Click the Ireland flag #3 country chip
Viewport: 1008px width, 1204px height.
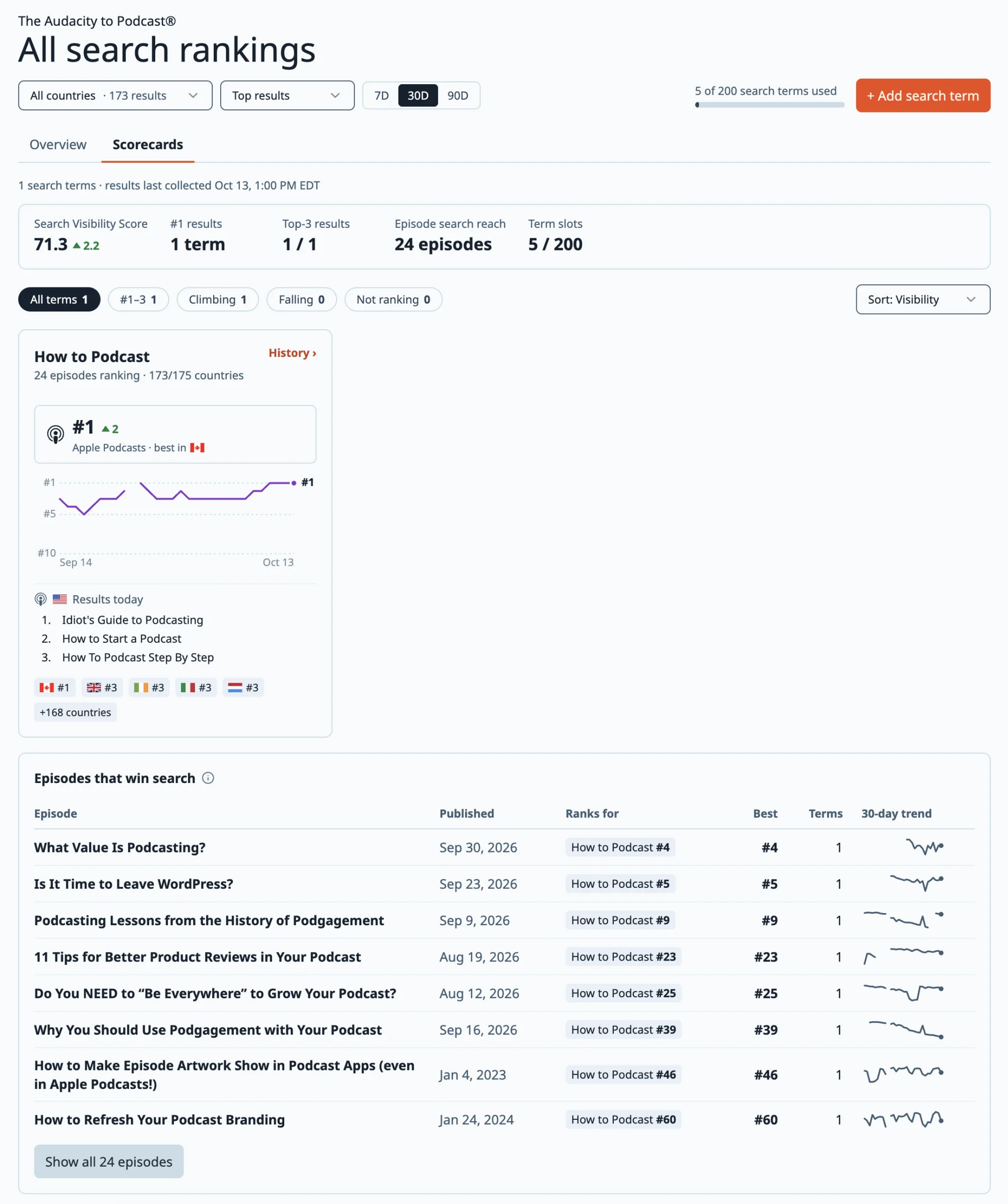click(x=149, y=687)
